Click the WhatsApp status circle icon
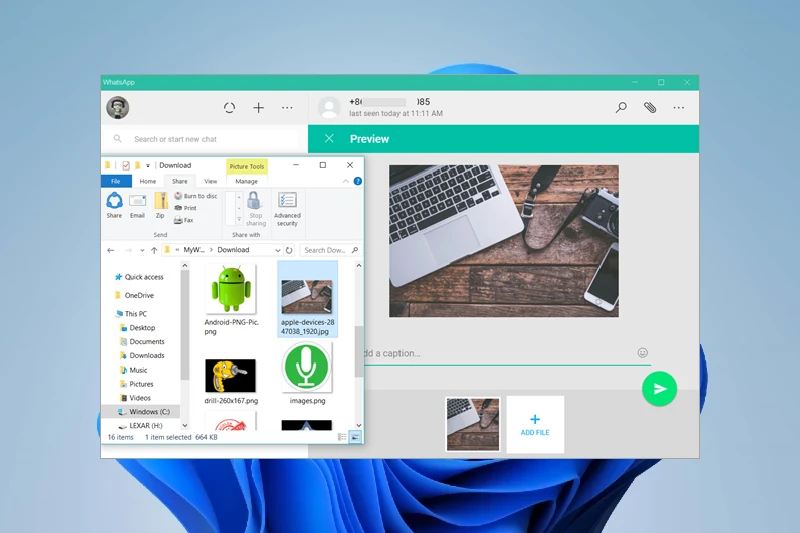 (x=230, y=108)
